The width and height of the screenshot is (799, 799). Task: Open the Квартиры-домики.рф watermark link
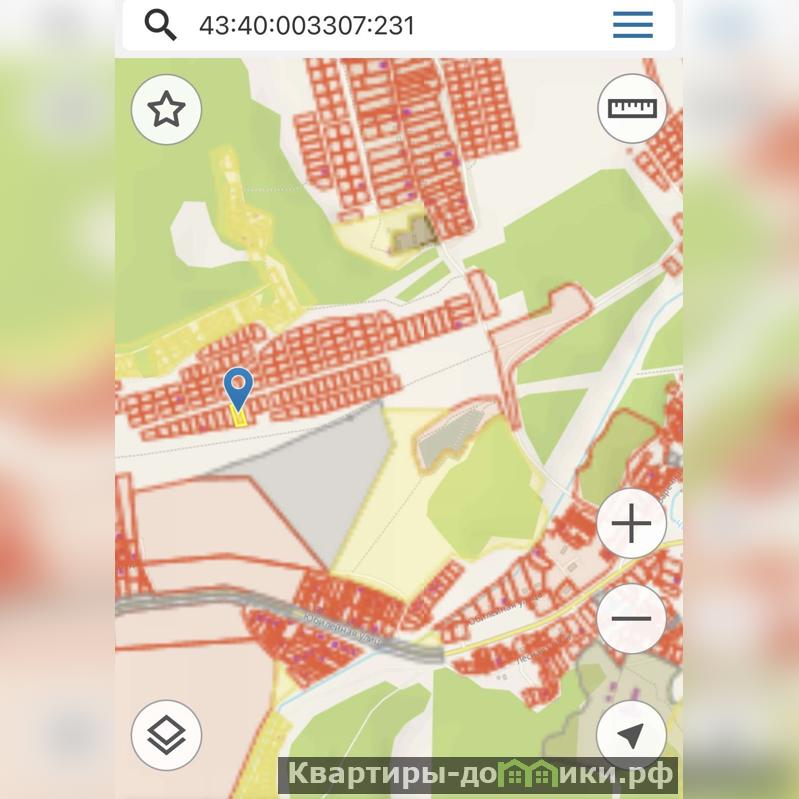(478, 776)
